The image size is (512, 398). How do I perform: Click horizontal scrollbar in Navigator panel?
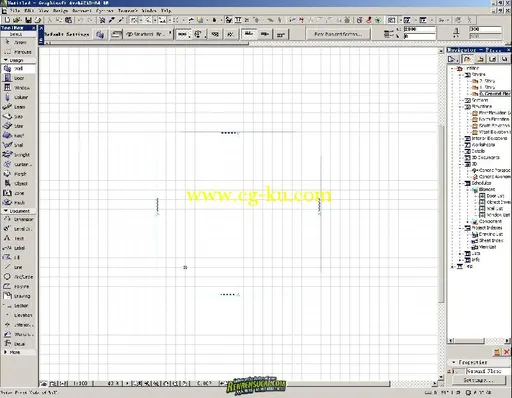[x=469, y=340]
